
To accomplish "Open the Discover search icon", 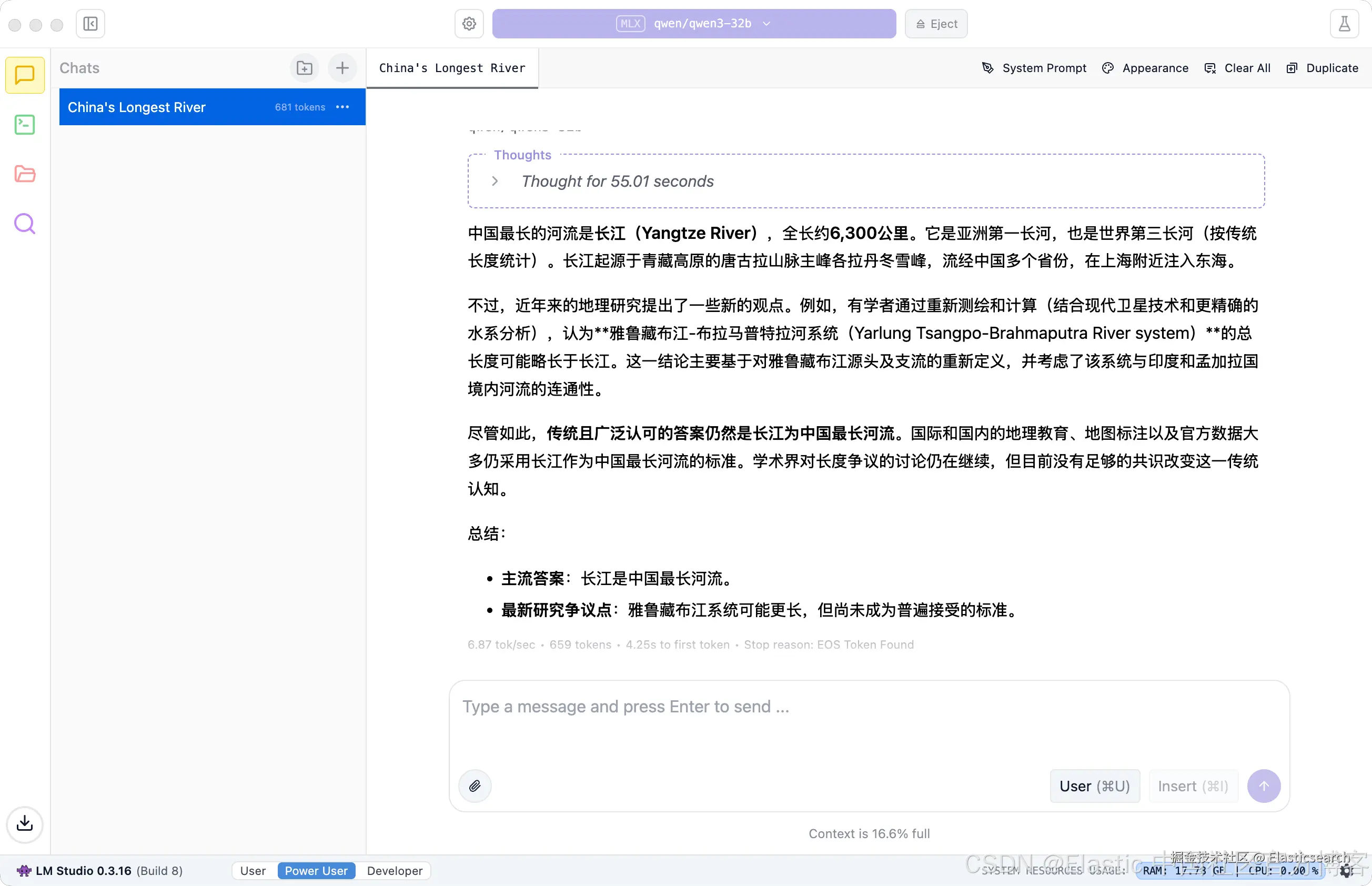I will pos(25,223).
